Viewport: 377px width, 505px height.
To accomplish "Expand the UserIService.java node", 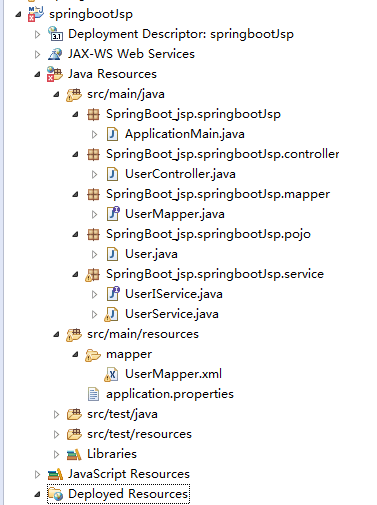I will 94,294.
